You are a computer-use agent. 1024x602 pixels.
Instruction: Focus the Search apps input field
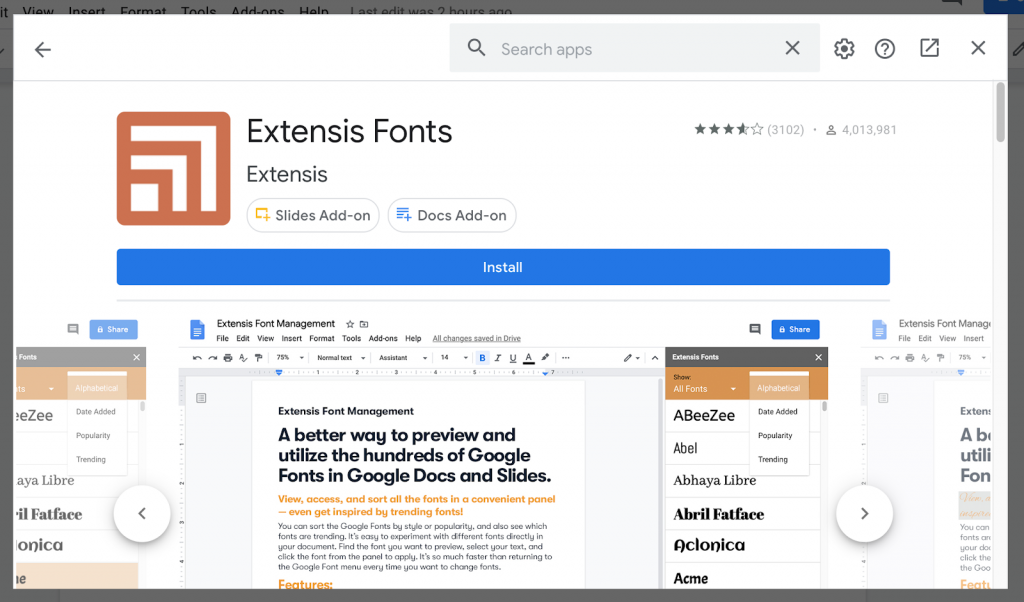633,49
